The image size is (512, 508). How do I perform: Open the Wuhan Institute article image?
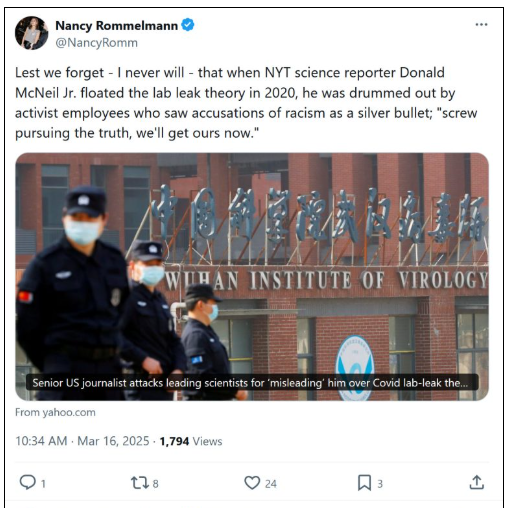pos(252,277)
